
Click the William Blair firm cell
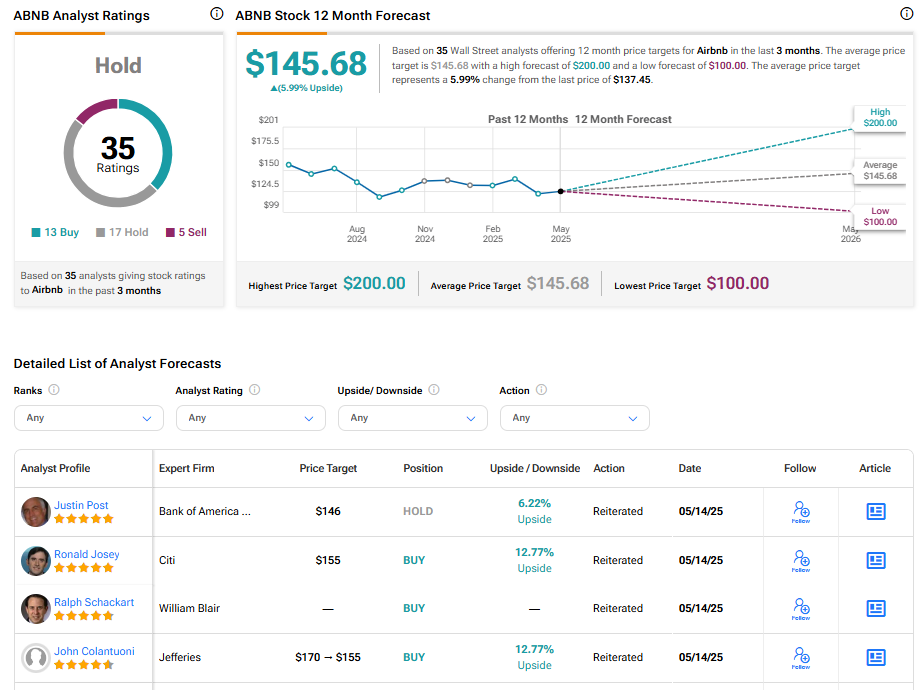click(x=189, y=609)
